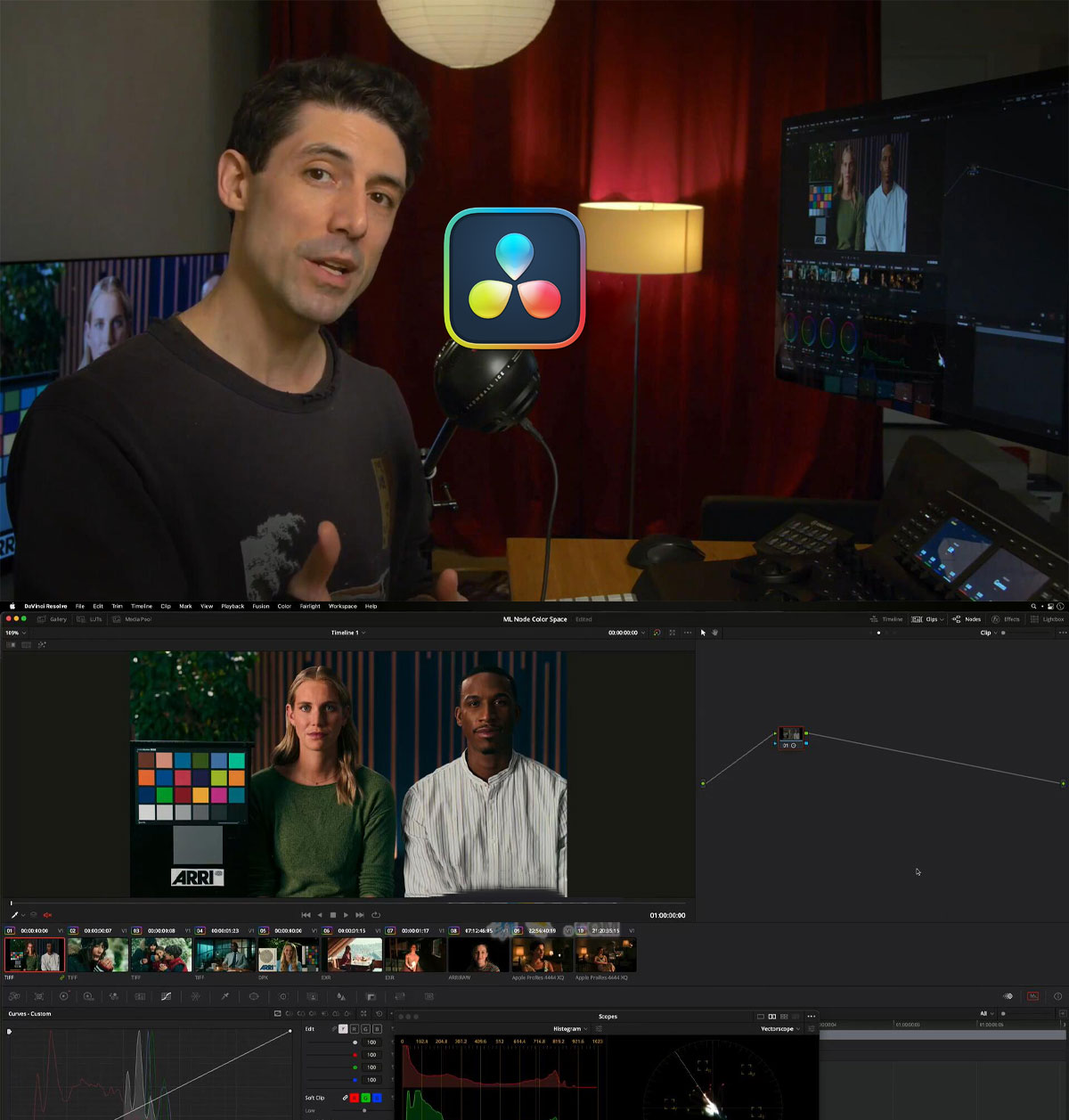Open the Timeline 1 dropdown
This screenshot has width=1069, height=1120.
pyautogui.click(x=348, y=633)
